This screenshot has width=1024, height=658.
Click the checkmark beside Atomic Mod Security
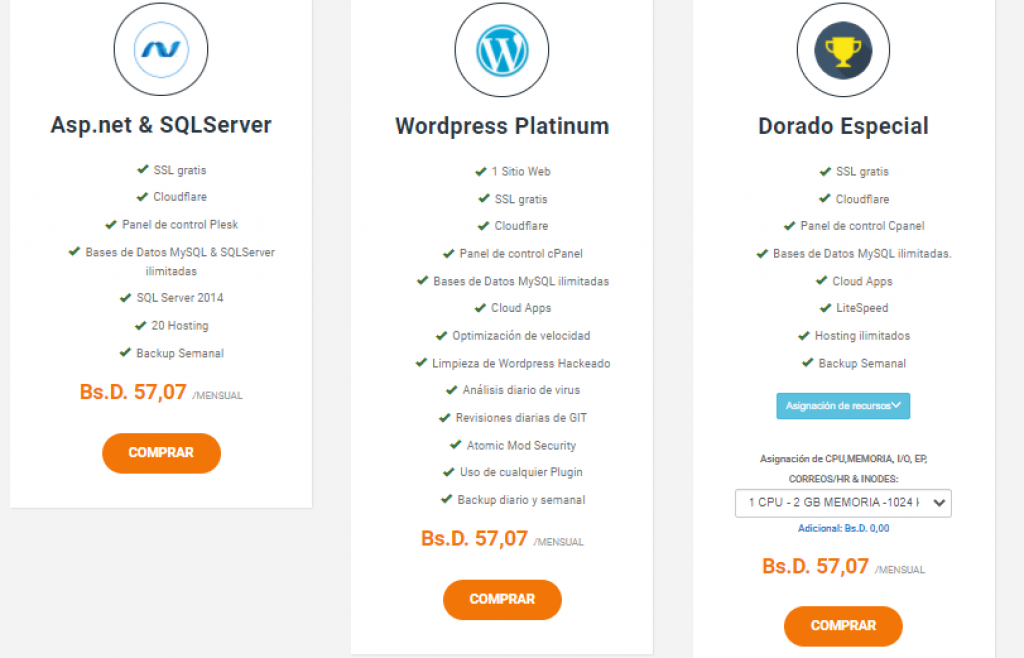pos(456,445)
